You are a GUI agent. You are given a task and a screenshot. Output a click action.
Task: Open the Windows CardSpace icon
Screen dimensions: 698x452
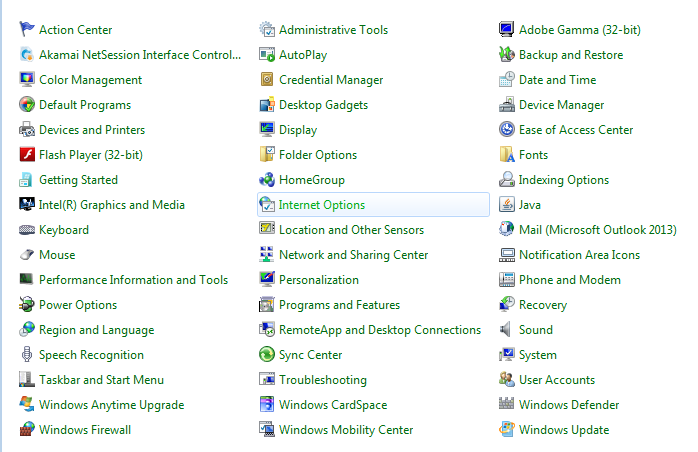point(267,404)
